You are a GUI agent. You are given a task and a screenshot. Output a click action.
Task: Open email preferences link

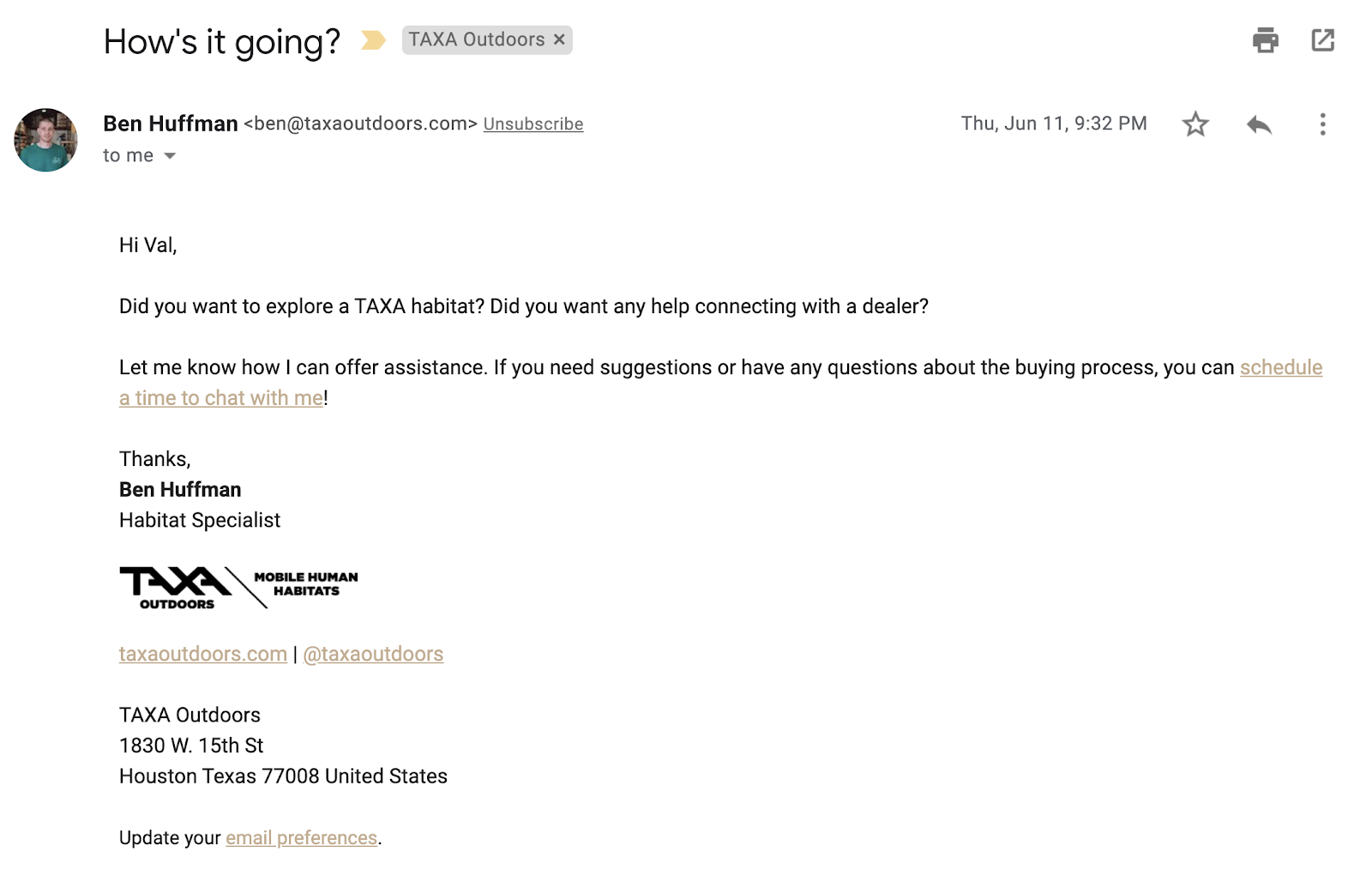pyautogui.click(x=301, y=837)
